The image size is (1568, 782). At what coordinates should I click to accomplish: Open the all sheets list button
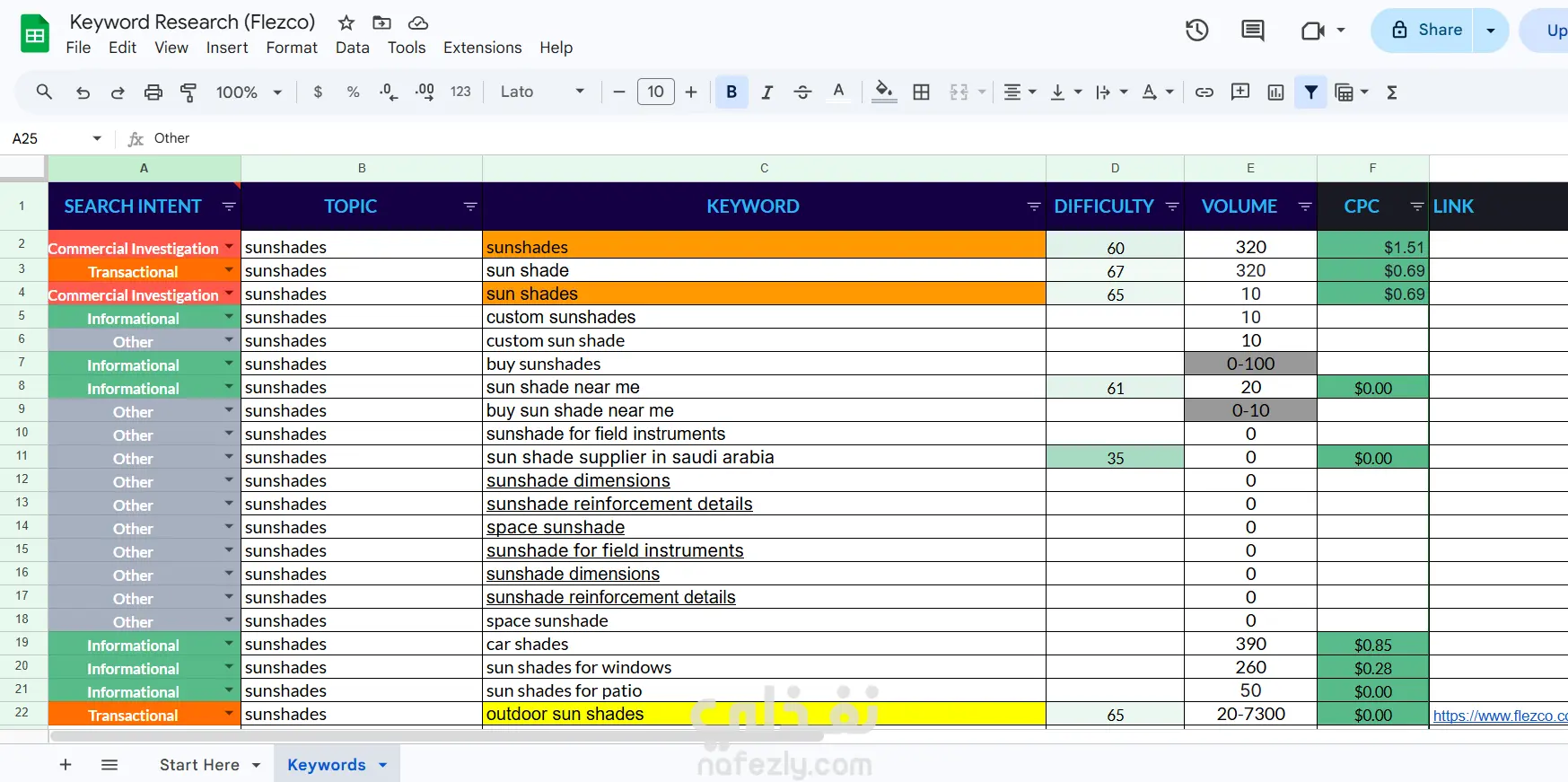pyautogui.click(x=109, y=765)
